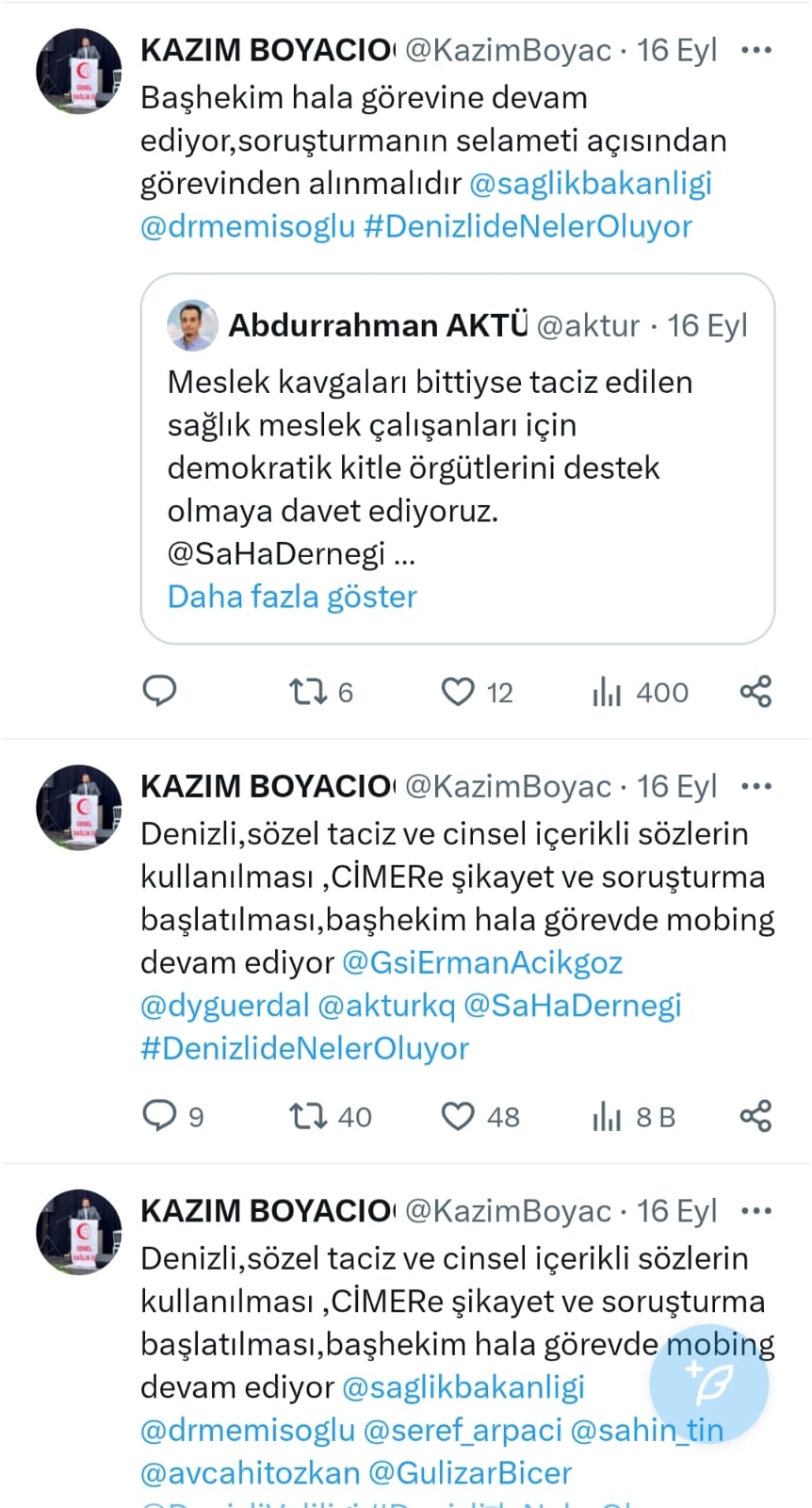Image resolution: width=812 pixels, height=1508 pixels.
Task: Tap the floating compose tweet button
Action: point(709,1383)
